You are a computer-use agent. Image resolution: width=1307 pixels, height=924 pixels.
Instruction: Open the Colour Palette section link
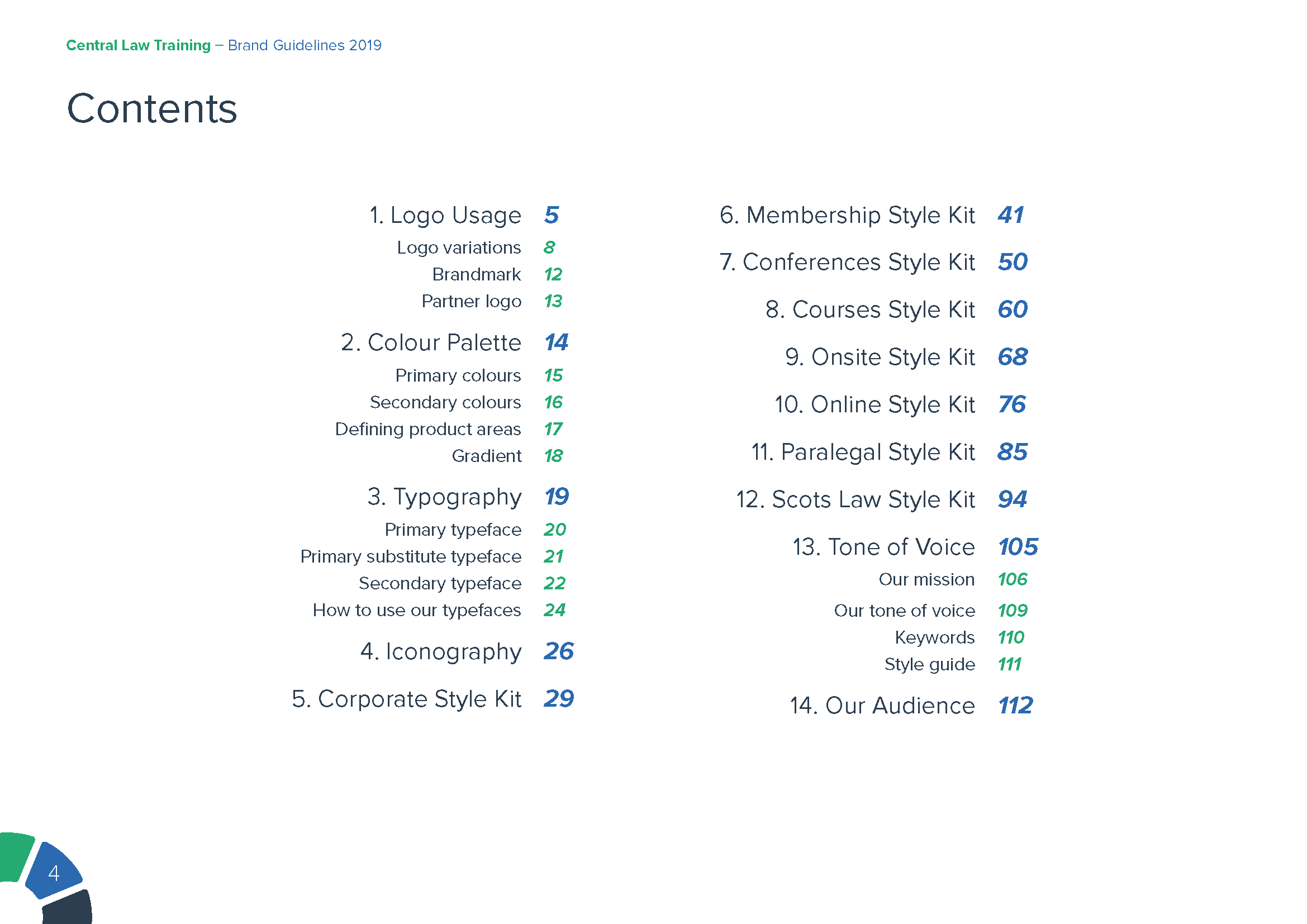(430, 343)
